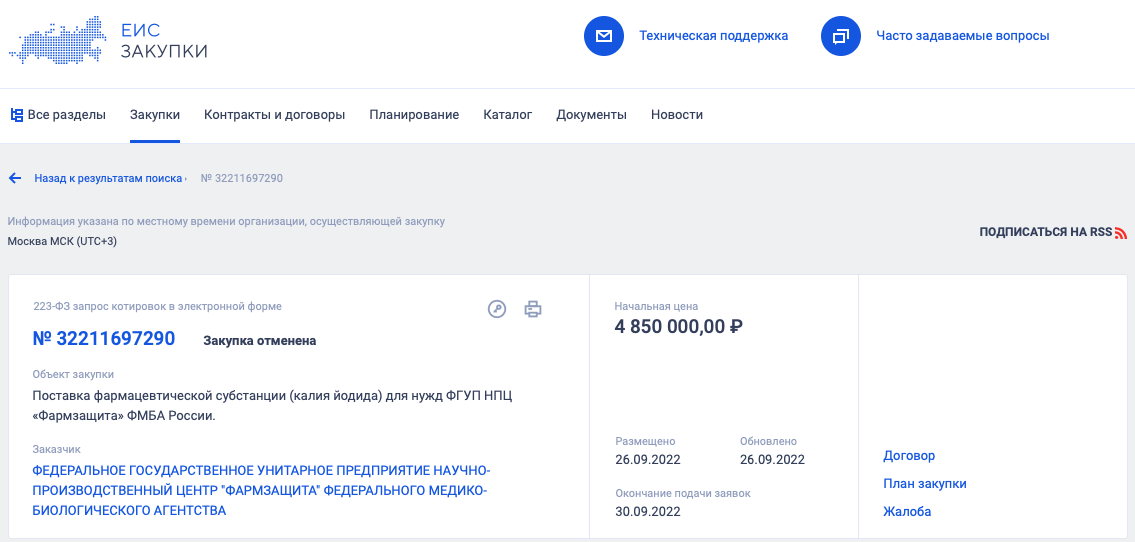Click the Москва МСК (UTC+3) text
Image resolution: width=1135 pixels, height=542 pixels.
coord(62,241)
